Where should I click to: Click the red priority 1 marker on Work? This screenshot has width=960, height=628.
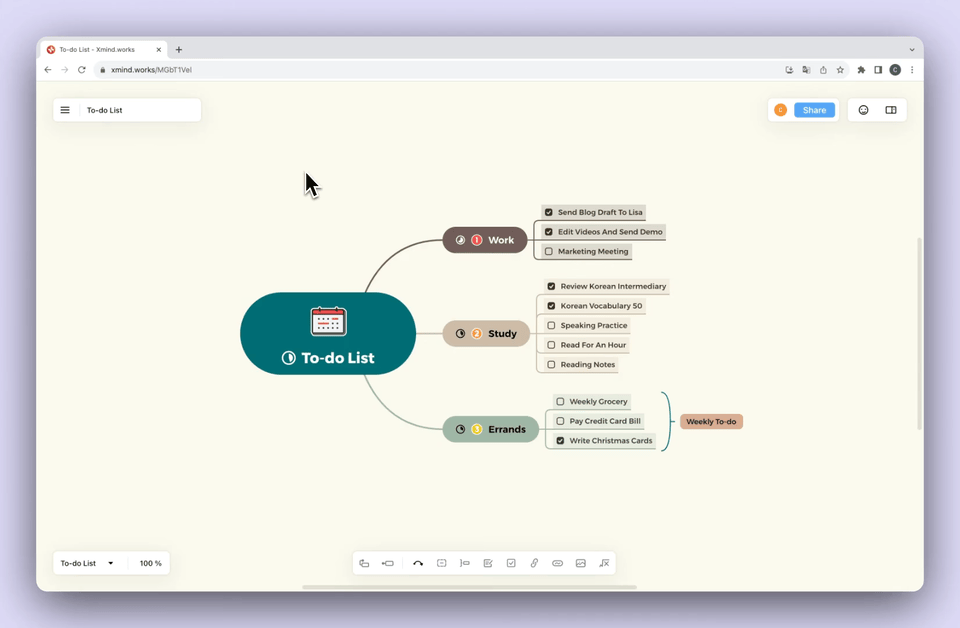pos(476,240)
